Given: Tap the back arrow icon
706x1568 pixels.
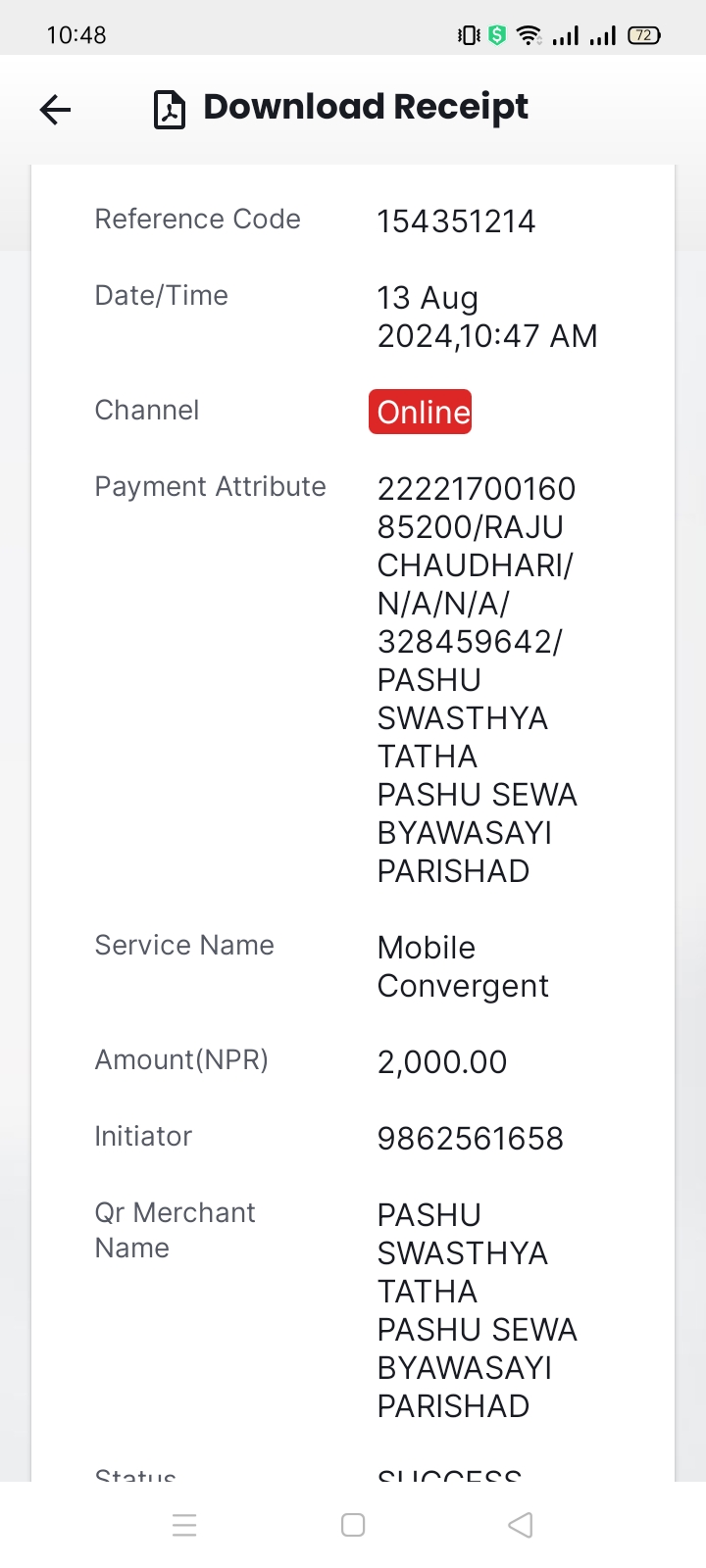Looking at the screenshot, I should [x=56, y=110].
